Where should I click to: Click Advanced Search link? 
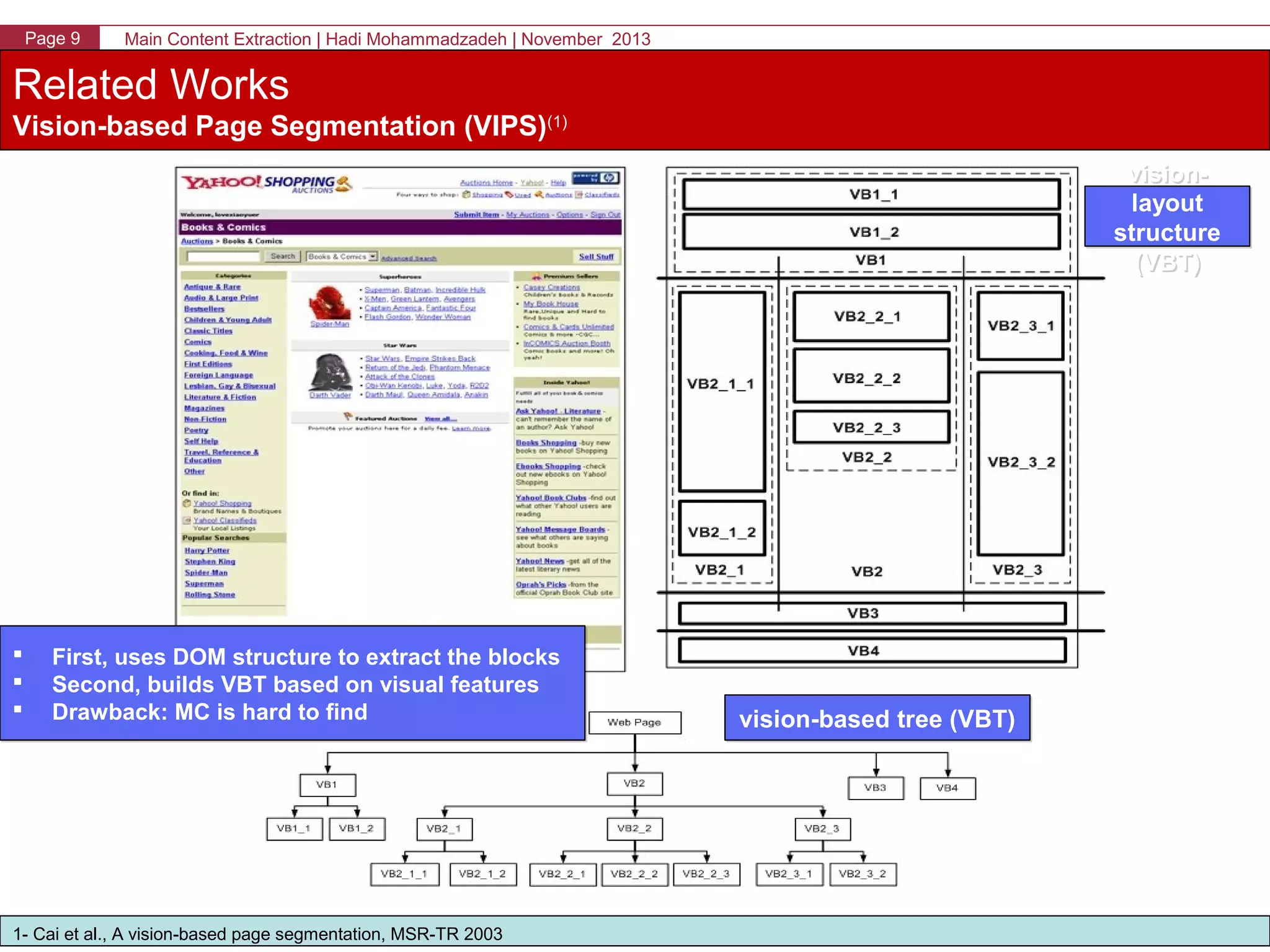[409, 258]
